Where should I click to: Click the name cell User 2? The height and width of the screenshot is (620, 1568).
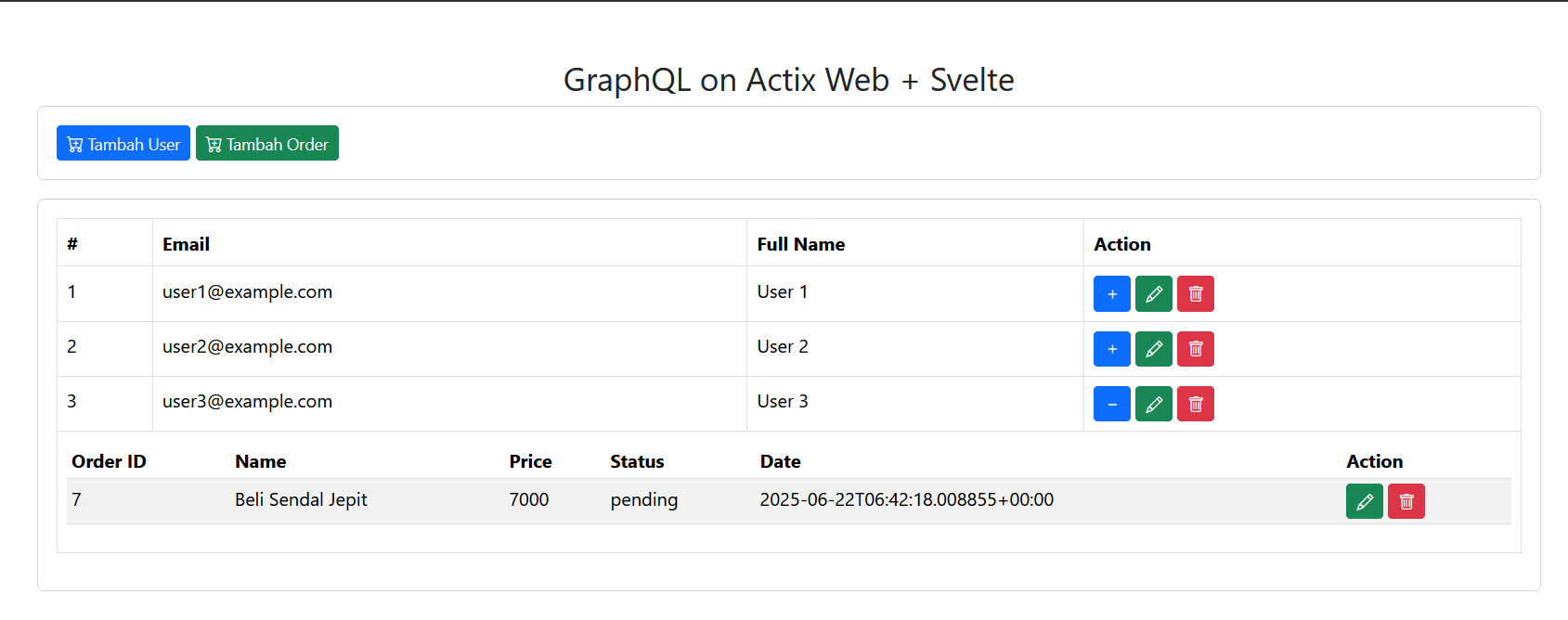(x=783, y=346)
